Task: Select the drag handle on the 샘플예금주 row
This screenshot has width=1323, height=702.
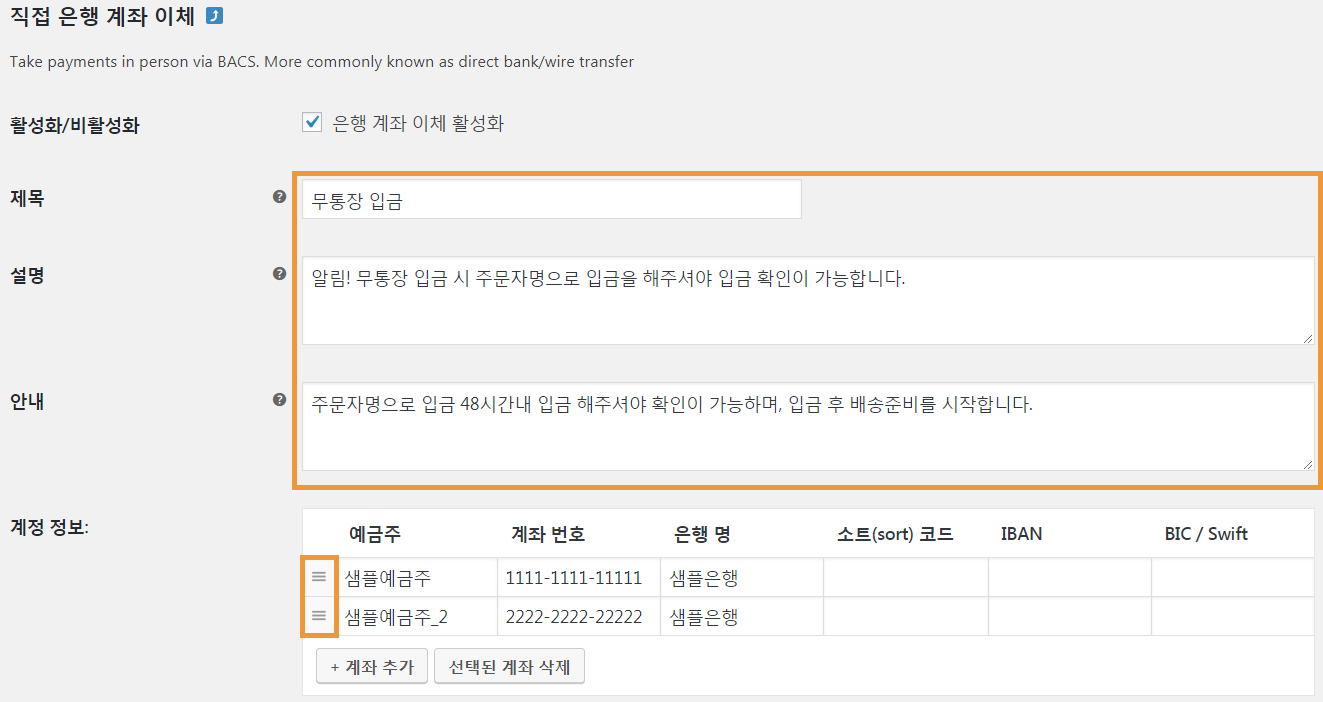Action: (317, 576)
